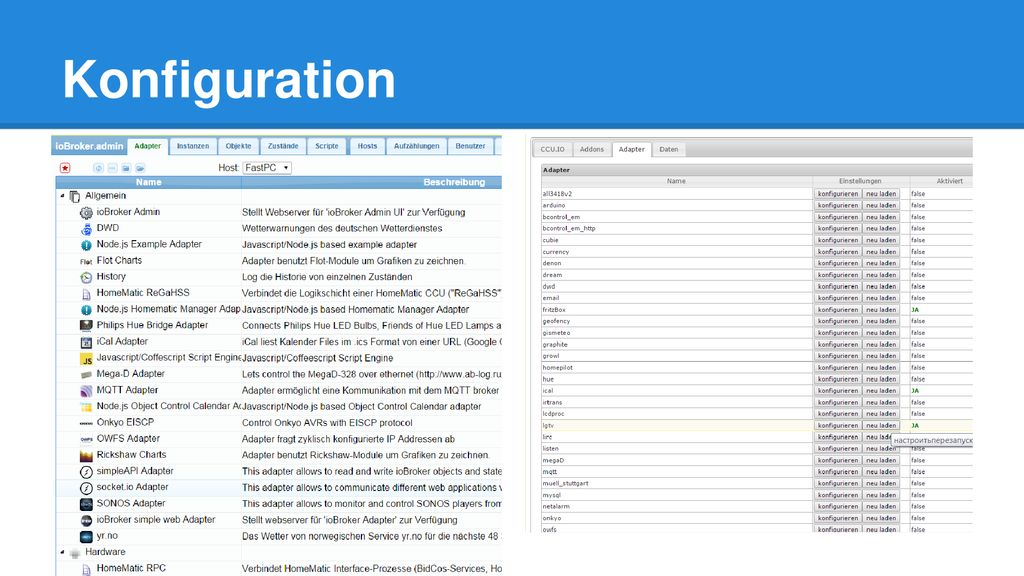Image resolution: width=1024 pixels, height=576 pixels.
Task: Click neu laden for the denon adapter
Action: (x=881, y=264)
